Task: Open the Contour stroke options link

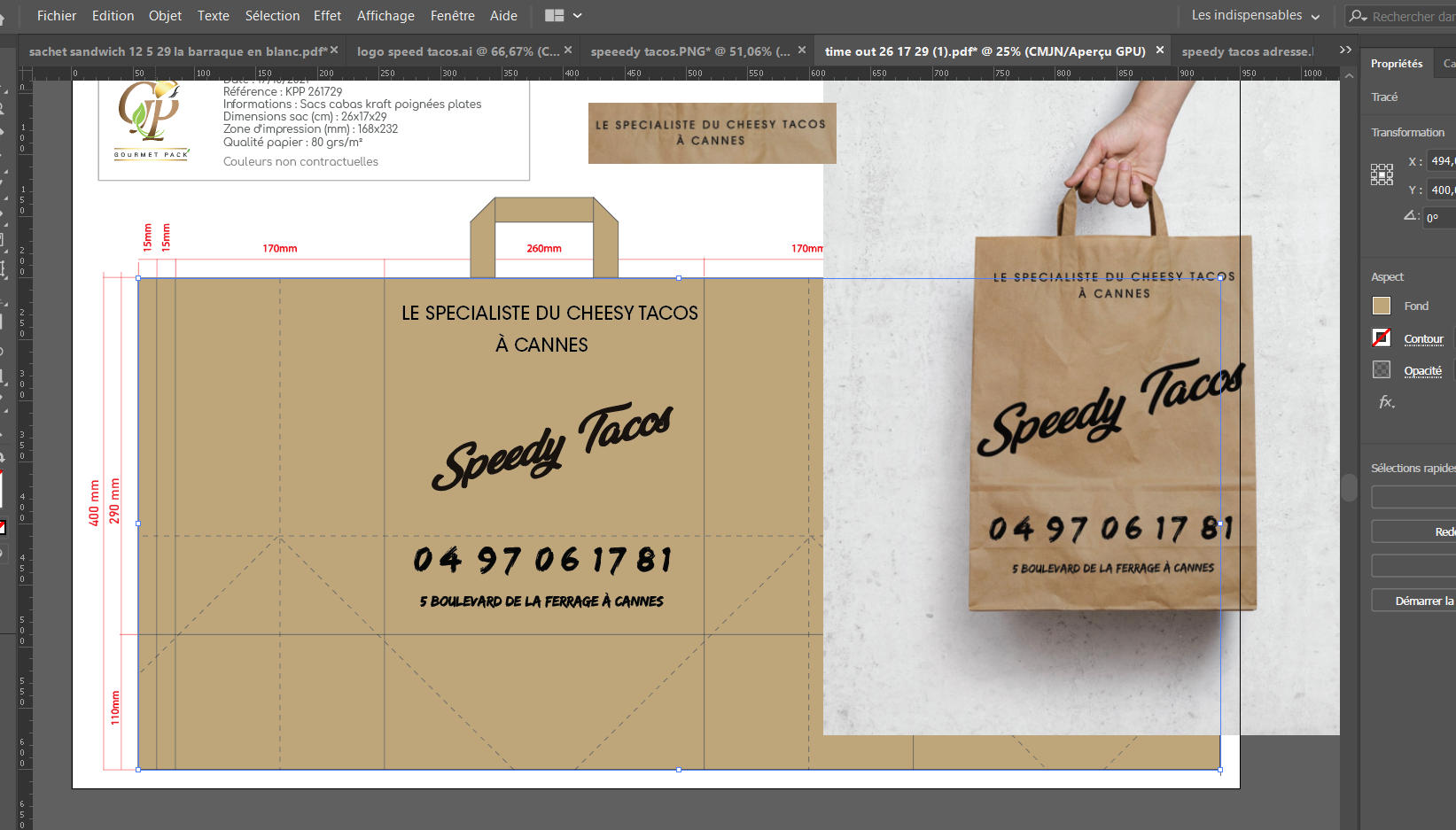Action: click(1423, 338)
